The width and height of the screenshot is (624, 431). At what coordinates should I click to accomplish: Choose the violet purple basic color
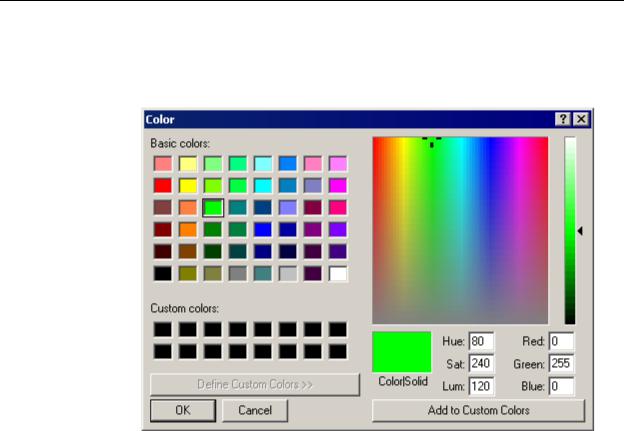[338, 230]
